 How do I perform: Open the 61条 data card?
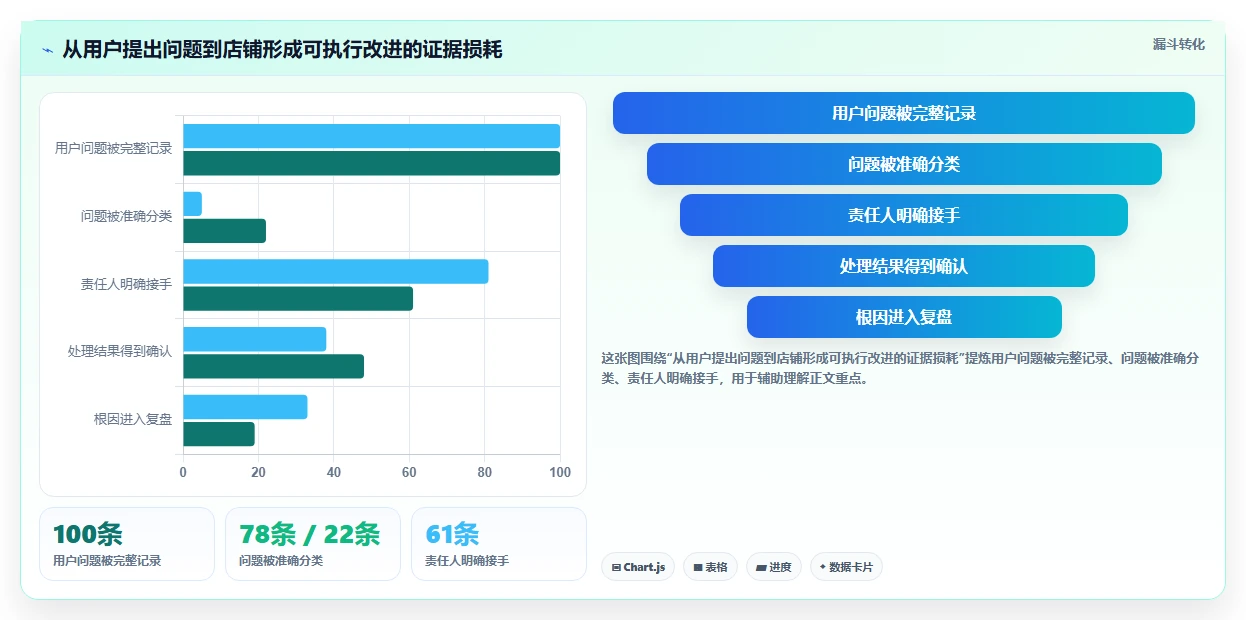499,544
